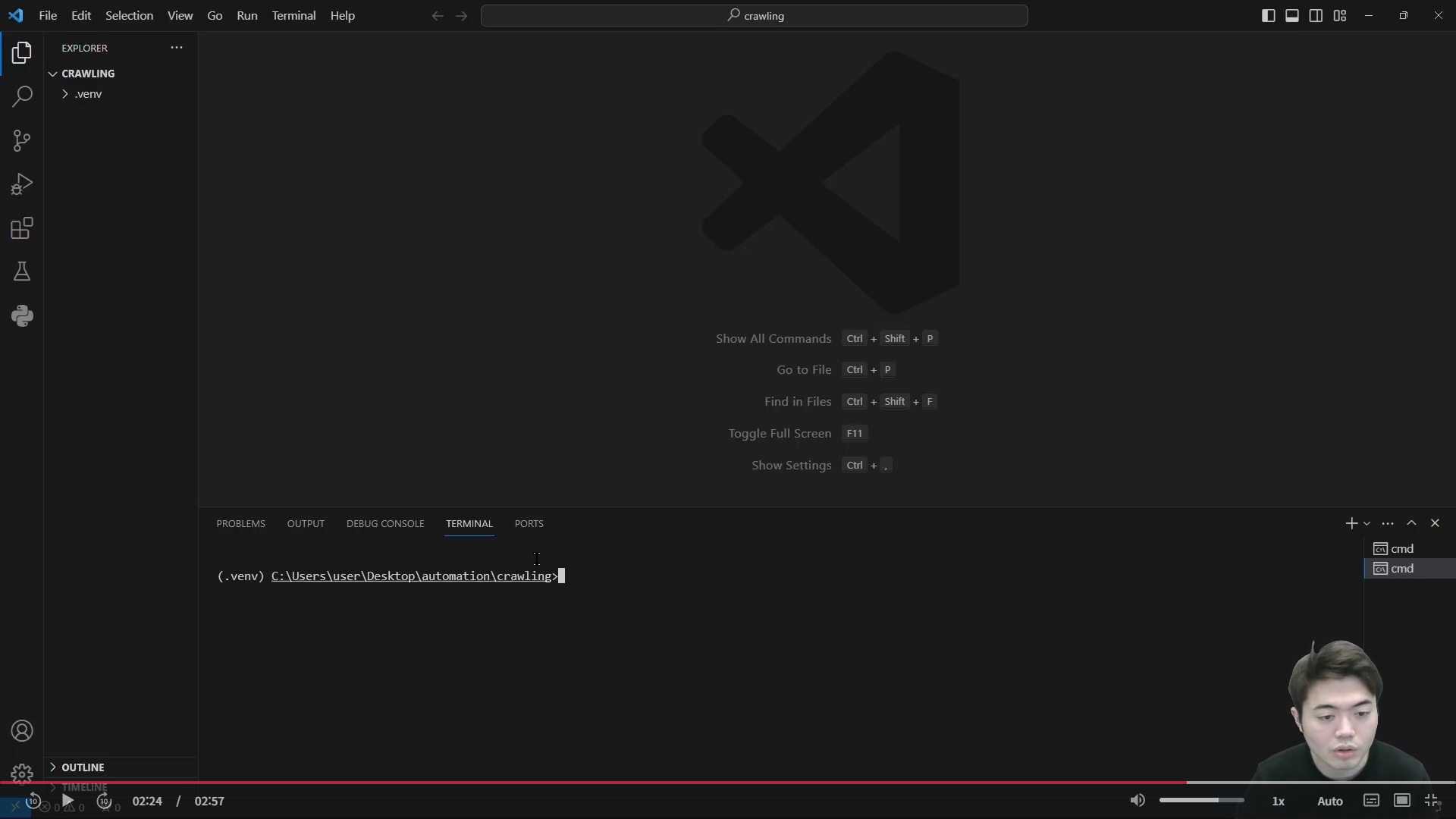The height and width of the screenshot is (819, 1456).
Task: Open the File menu
Action: point(48,16)
